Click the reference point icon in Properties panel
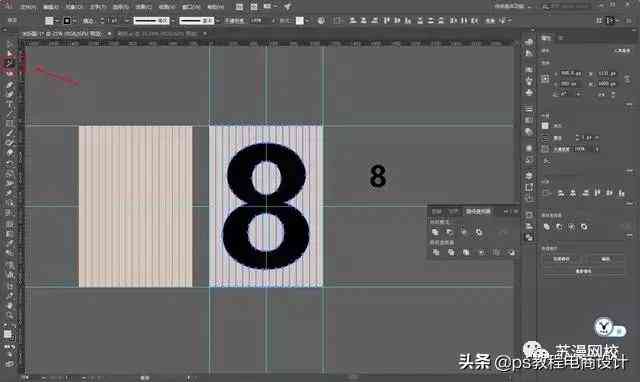 (545, 79)
